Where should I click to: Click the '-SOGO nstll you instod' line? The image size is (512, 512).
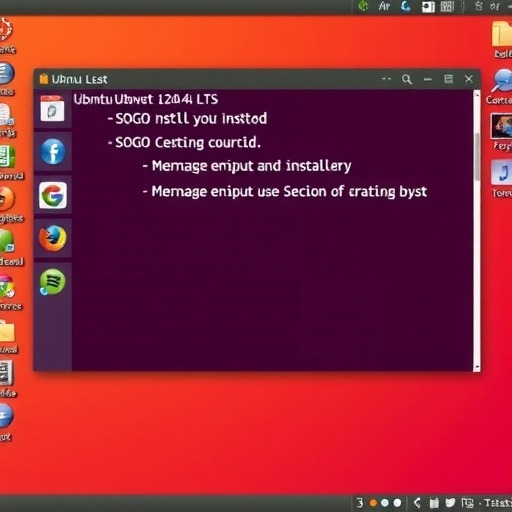tap(187, 119)
